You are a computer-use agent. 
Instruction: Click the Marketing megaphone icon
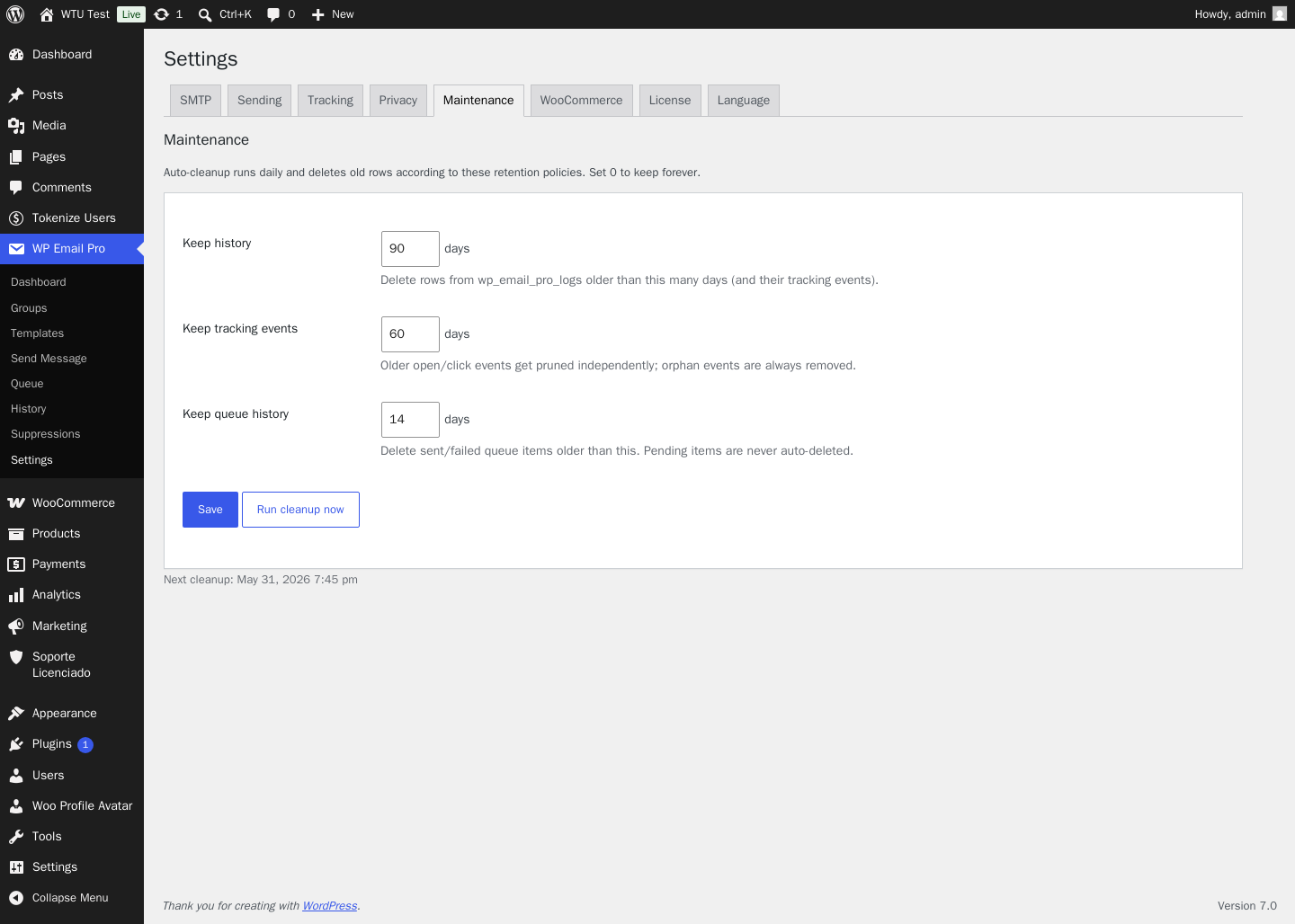coord(16,626)
